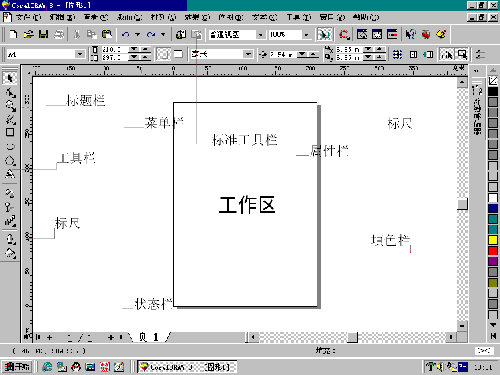The width and height of the screenshot is (500, 375).
Task: Select the Zoom magnifier tool
Action: coord(10,105)
